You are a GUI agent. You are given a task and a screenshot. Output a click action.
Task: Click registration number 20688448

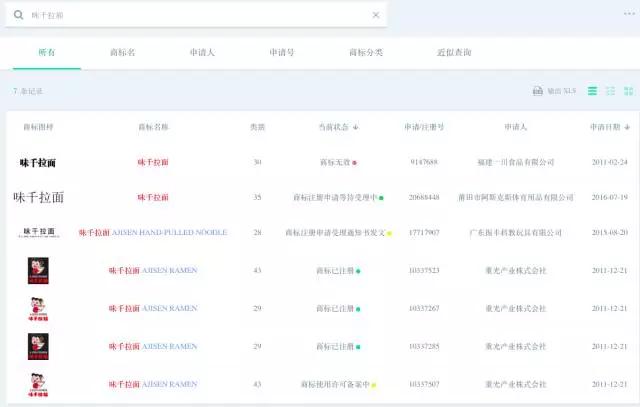point(424,198)
